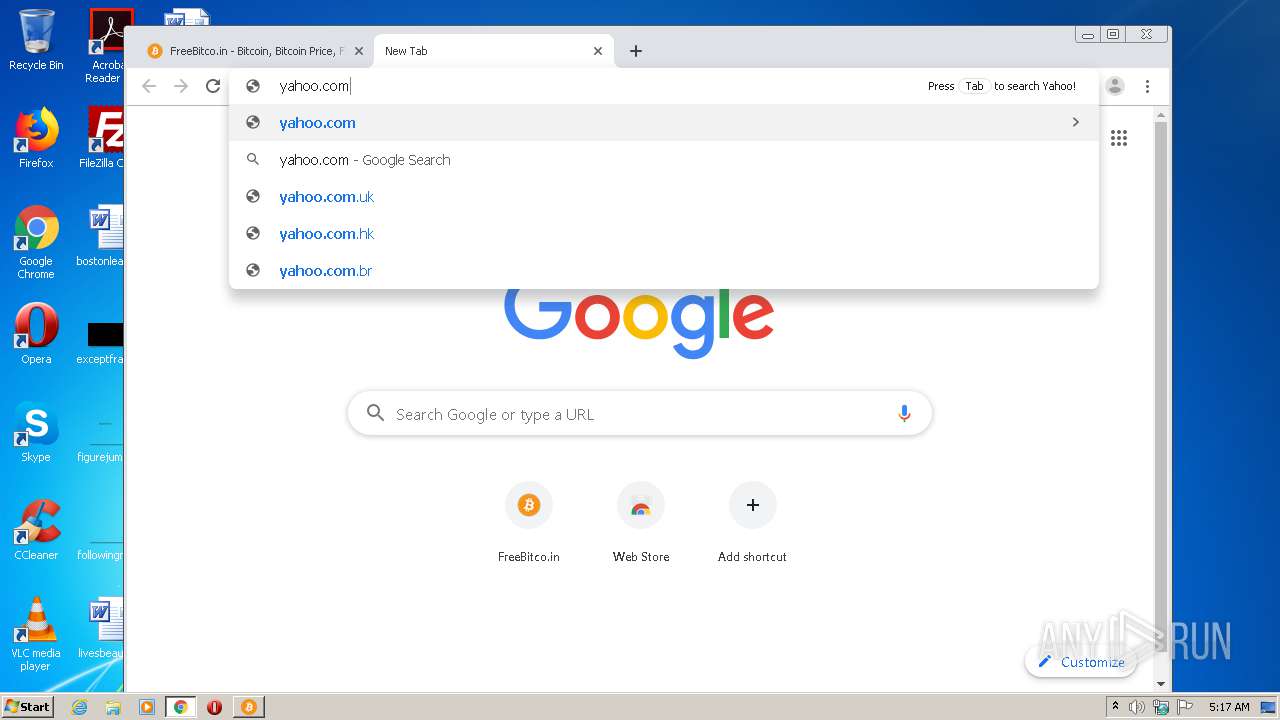Select yahoo.com - Google Search suggestion
The image size is (1280, 720).
[664, 160]
